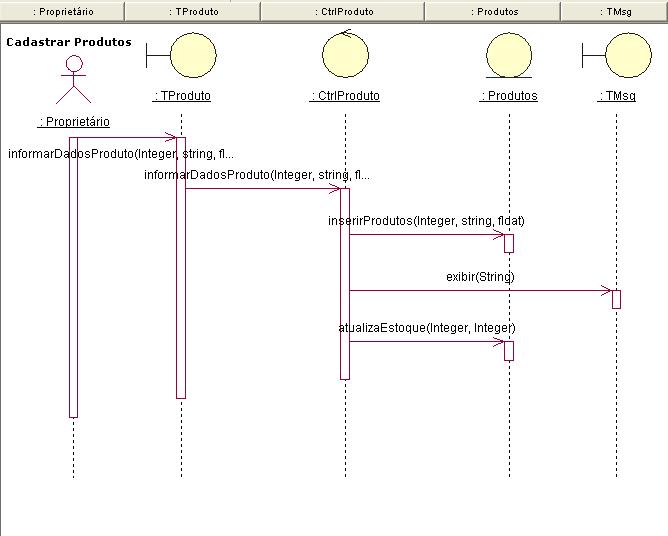
Task: Select the atualizaEstoque message label
Action: click(427, 327)
